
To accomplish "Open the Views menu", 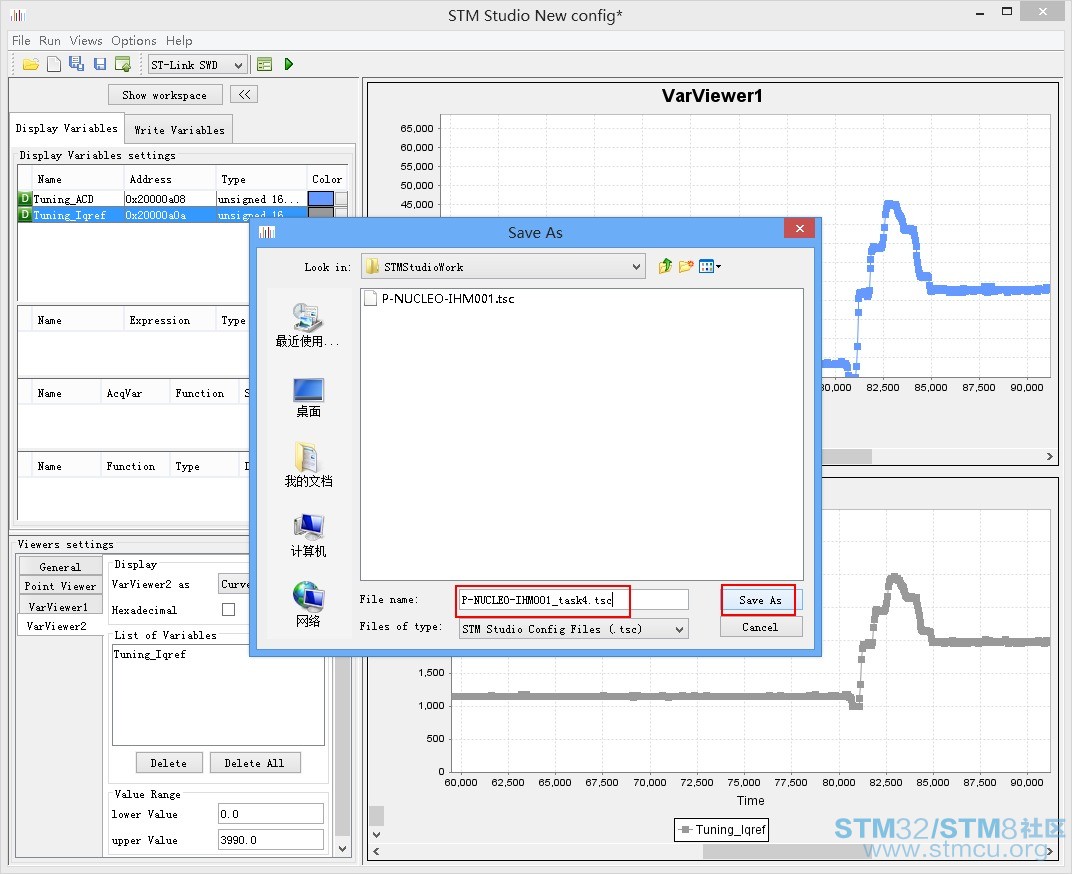I will [85, 40].
